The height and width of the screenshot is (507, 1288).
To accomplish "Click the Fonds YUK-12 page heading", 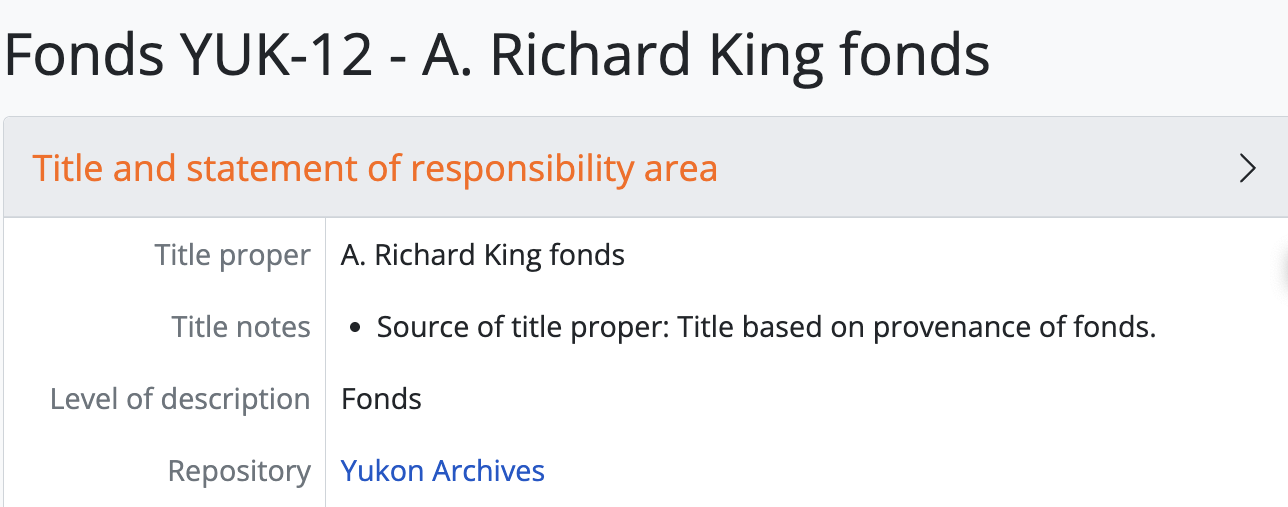I will pyautogui.click(x=497, y=56).
